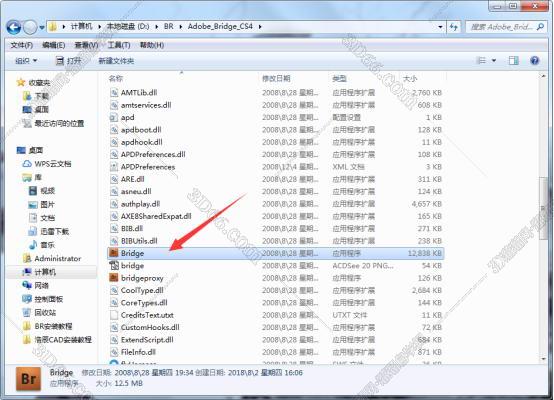Go back with the blue Back arrow
Image resolution: width=554 pixels, height=400 pixels.
click(x=14, y=27)
